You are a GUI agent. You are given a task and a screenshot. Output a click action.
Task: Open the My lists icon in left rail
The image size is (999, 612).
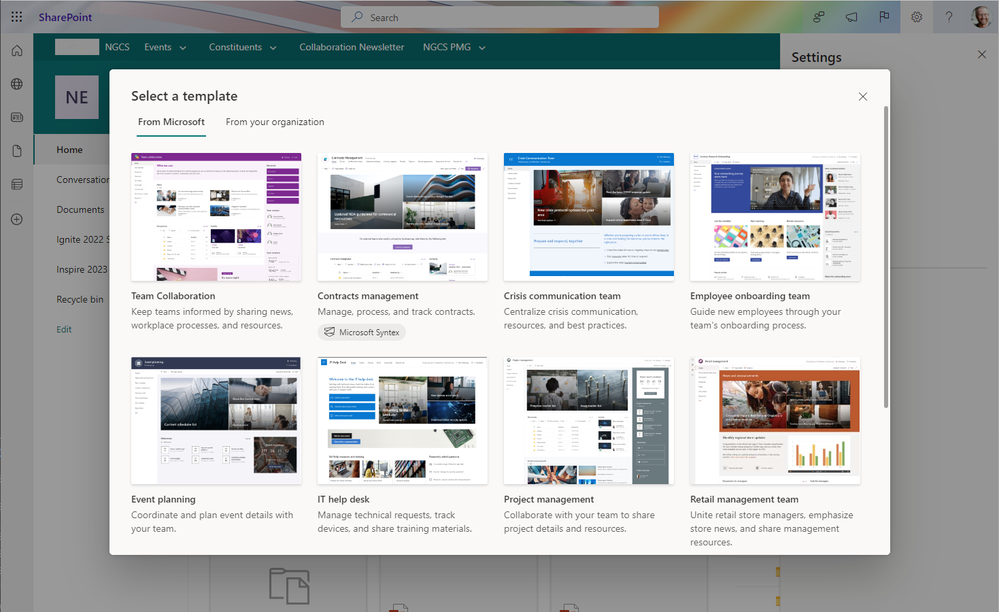[x=17, y=185]
